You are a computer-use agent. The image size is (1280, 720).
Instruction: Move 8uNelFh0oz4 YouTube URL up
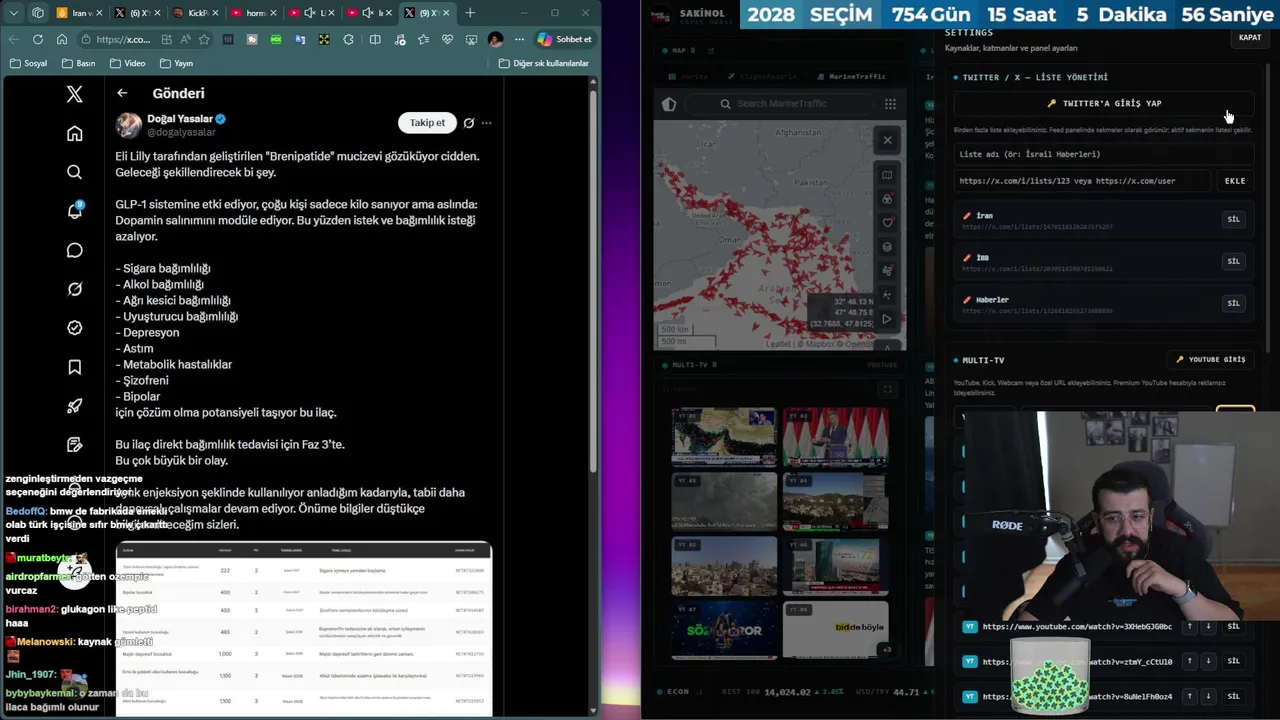1189,696
